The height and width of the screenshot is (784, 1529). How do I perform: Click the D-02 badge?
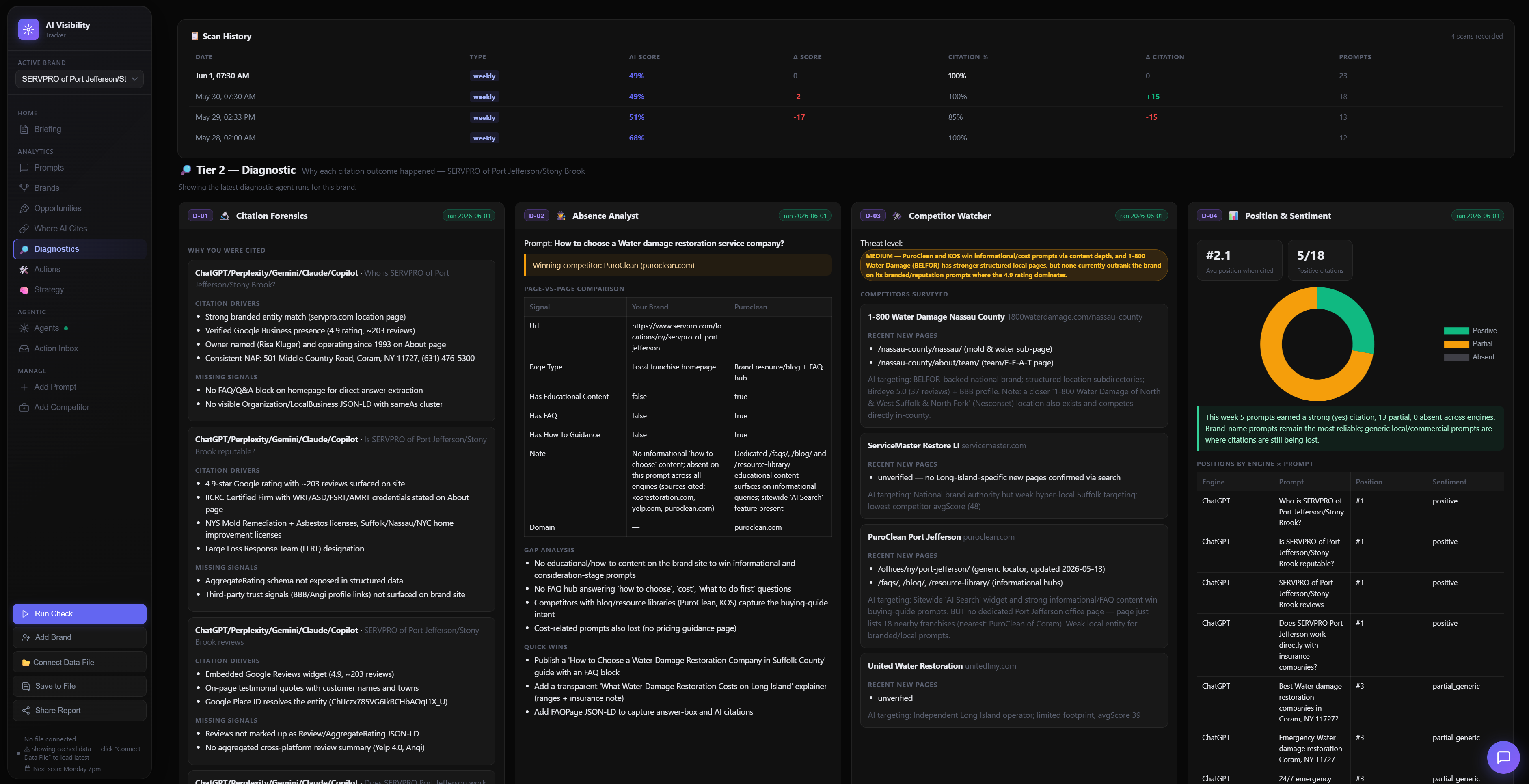click(x=537, y=216)
